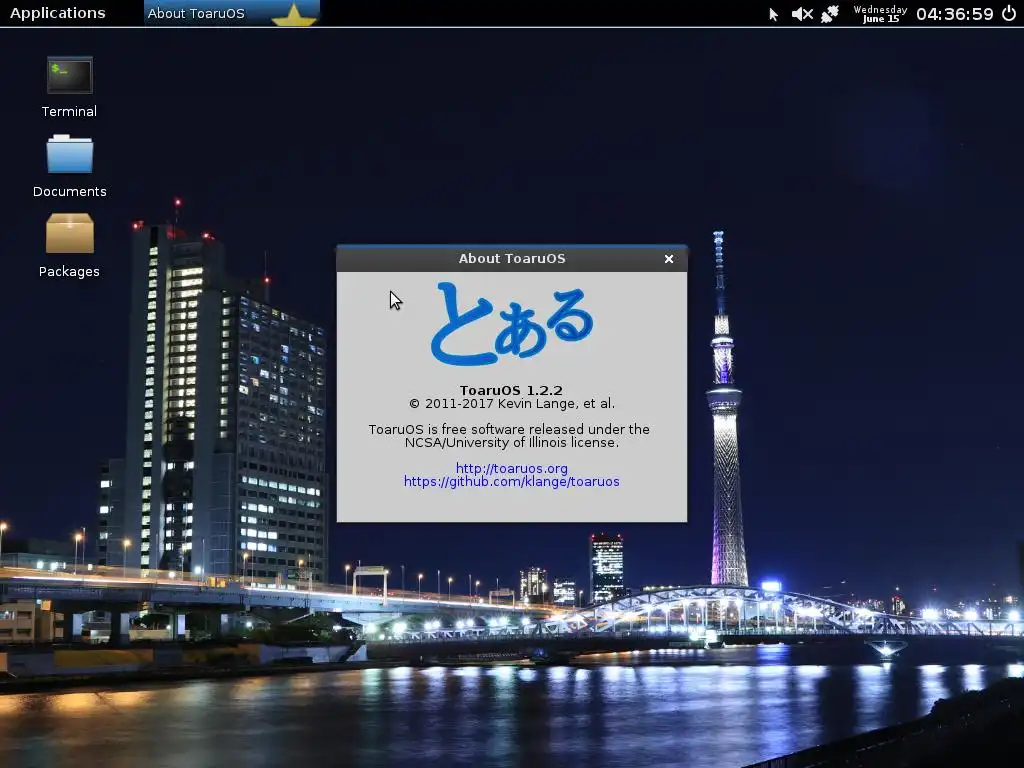Open the http://toaruos.org link

pyautogui.click(x=511, y=468)
